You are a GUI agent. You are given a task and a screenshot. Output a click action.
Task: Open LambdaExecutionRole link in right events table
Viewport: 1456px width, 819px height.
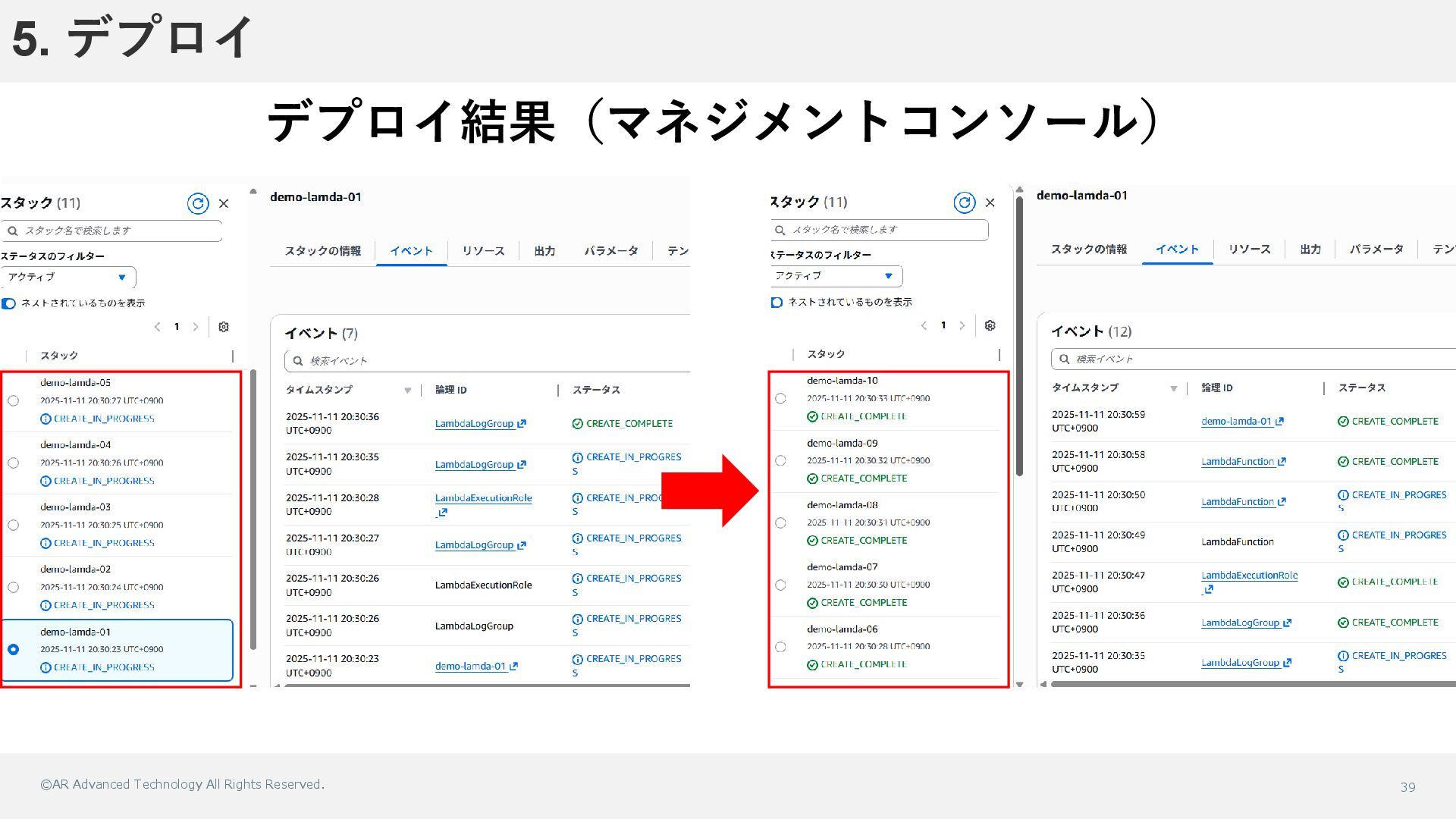1249,576
